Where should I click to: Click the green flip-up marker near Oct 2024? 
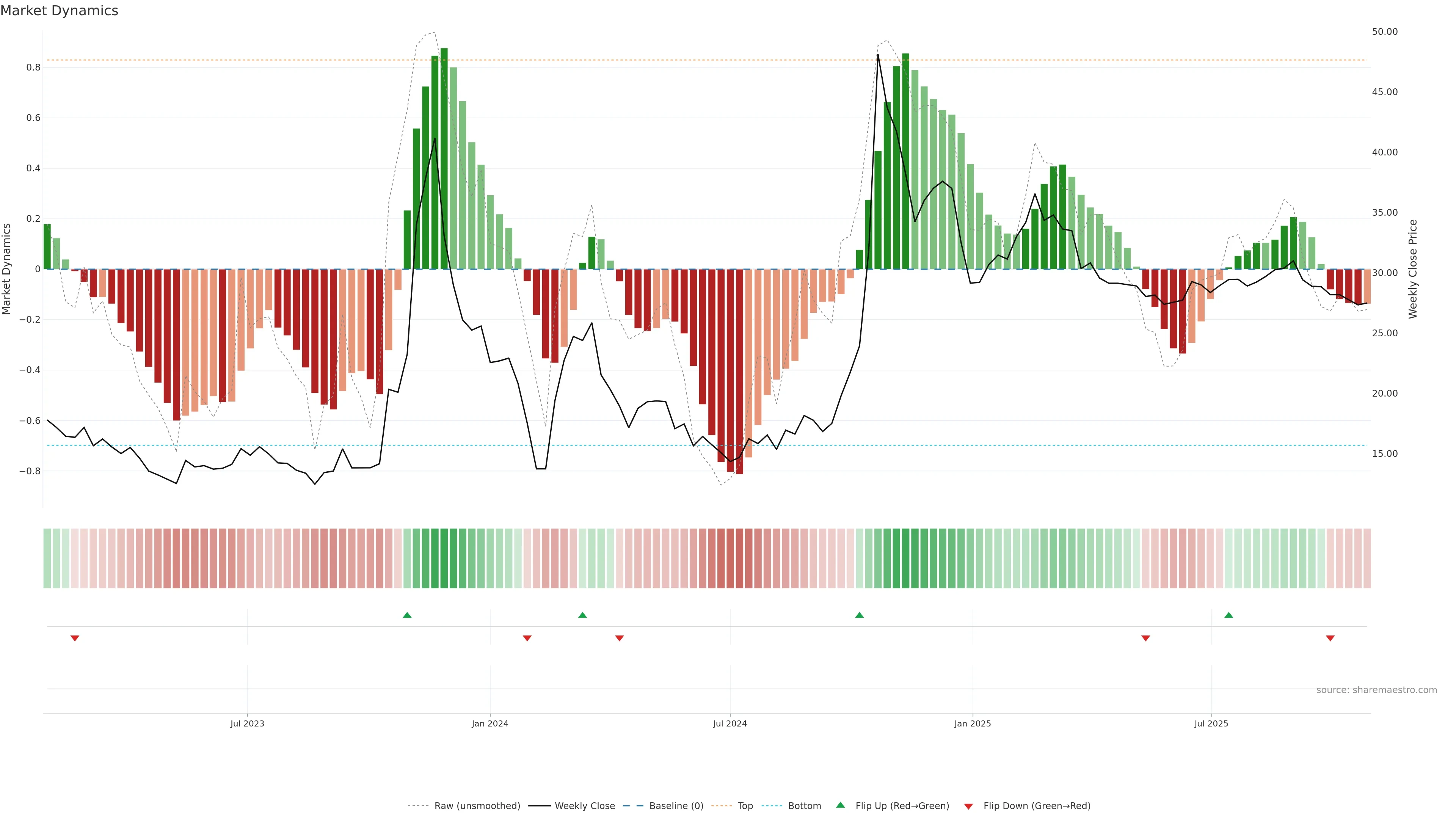[859, 615]
